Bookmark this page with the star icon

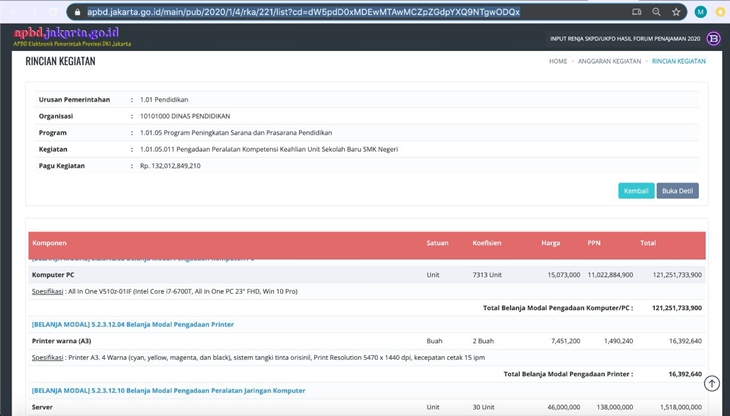coord(676,12)
